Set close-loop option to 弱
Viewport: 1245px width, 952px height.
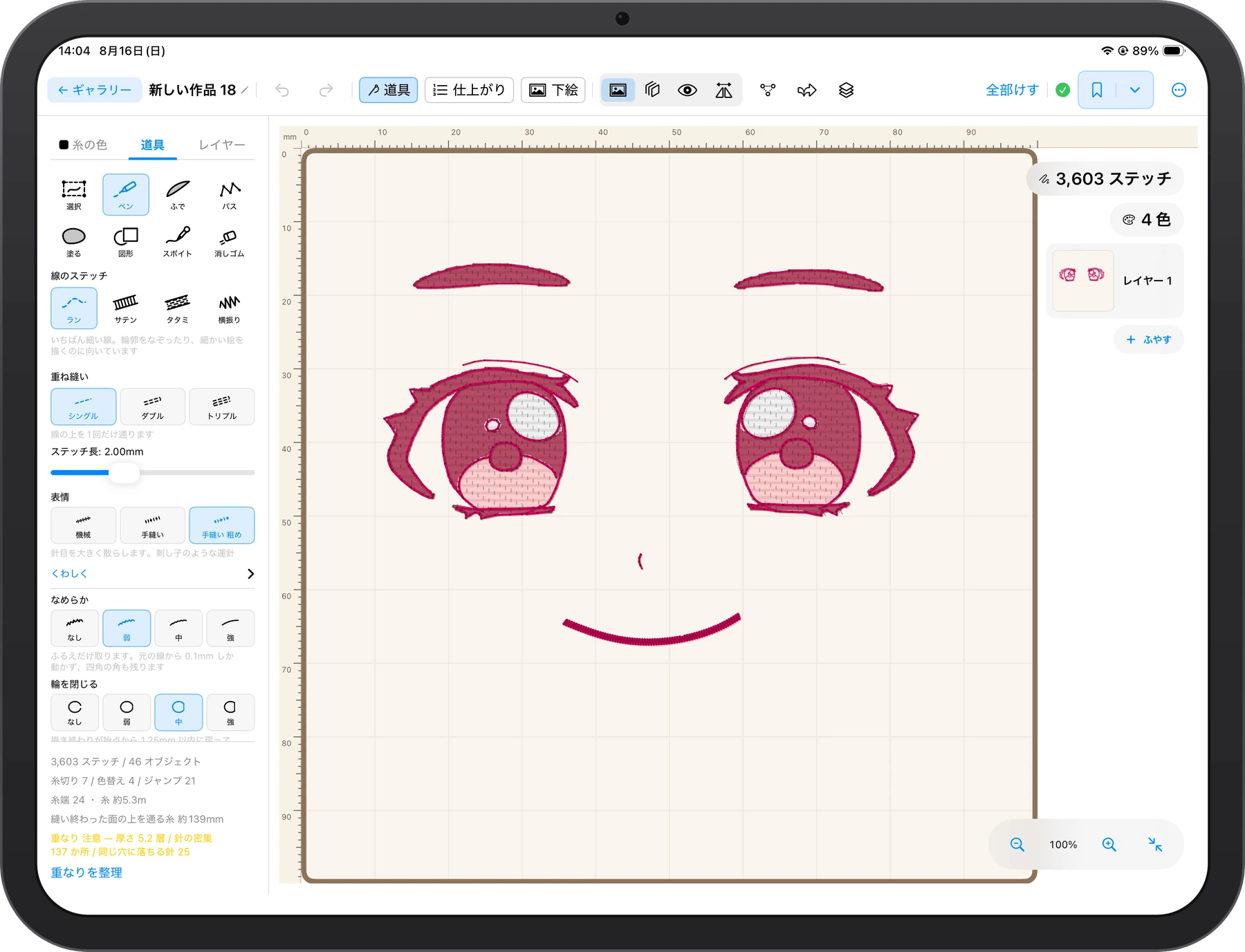(127, 712)
